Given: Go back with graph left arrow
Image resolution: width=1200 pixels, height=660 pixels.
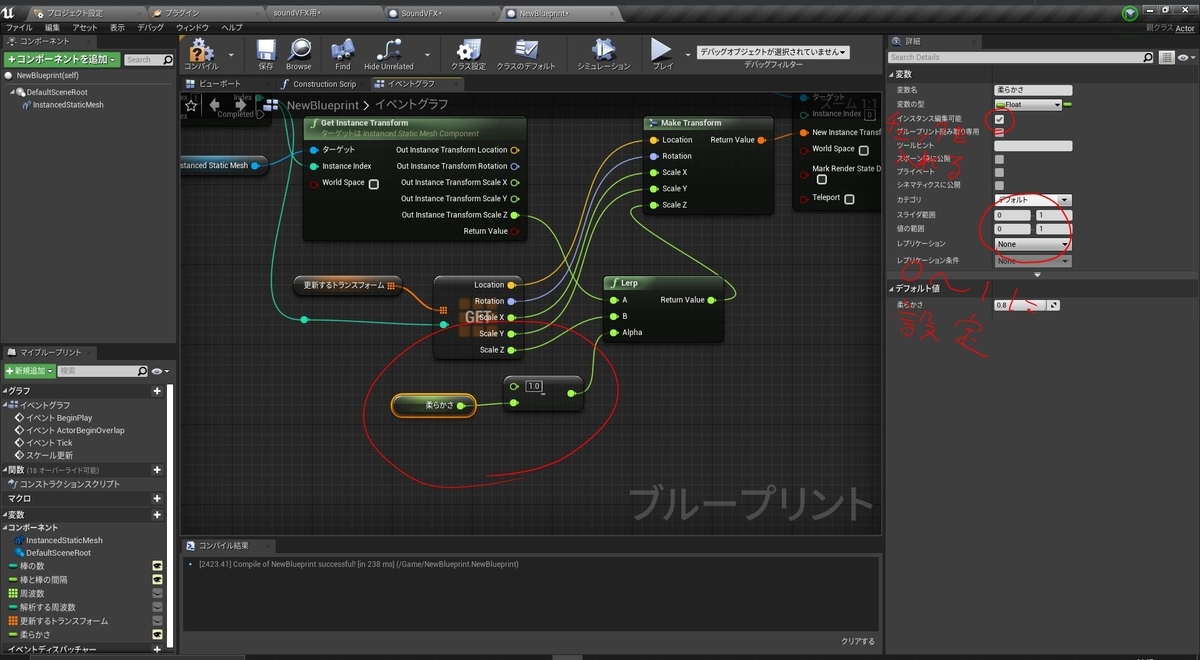Looking at the screenshot, I should point(215,104).
